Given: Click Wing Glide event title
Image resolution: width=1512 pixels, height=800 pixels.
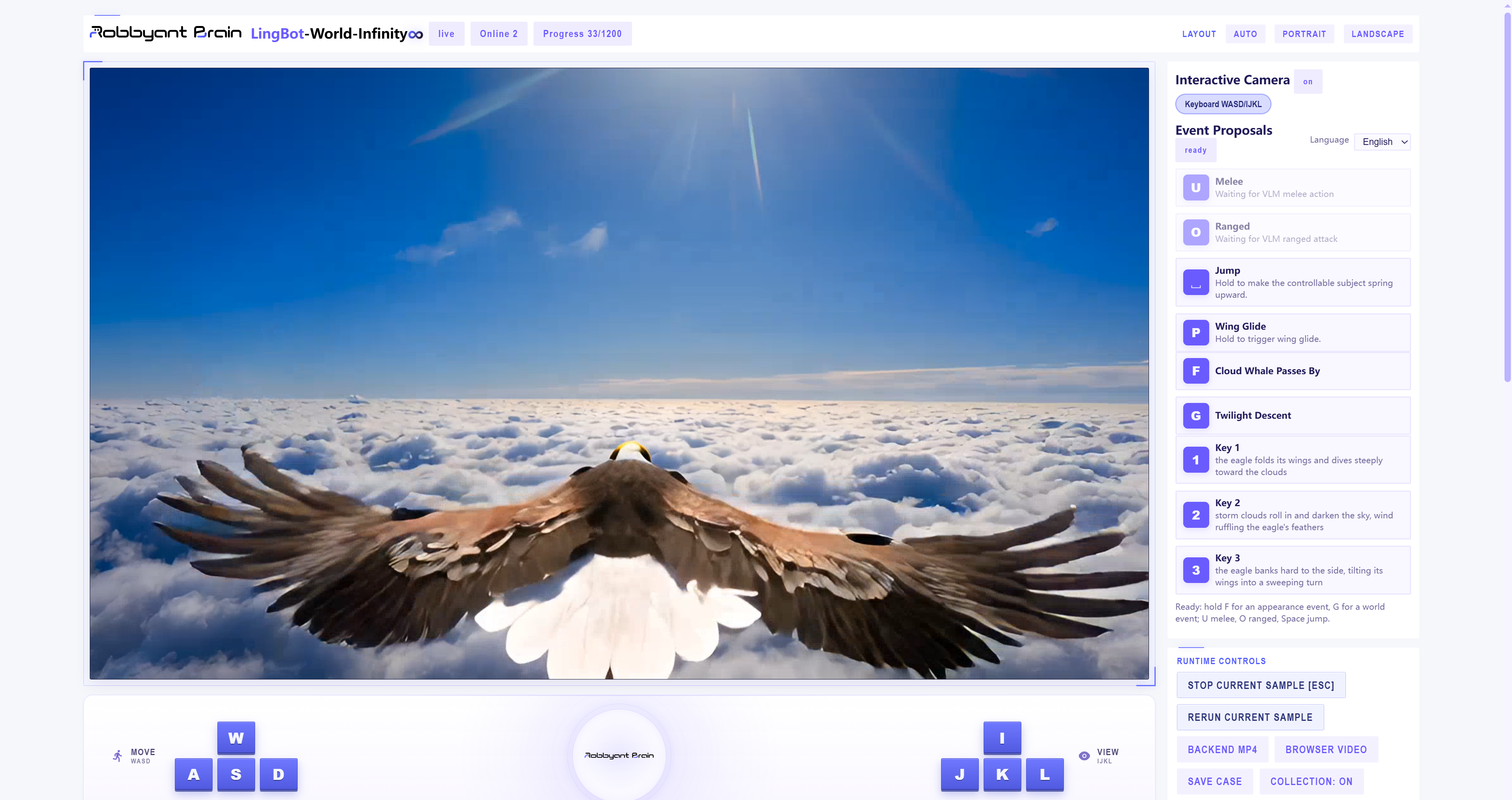Looking at the screenshot, I should coord(1240,326).
